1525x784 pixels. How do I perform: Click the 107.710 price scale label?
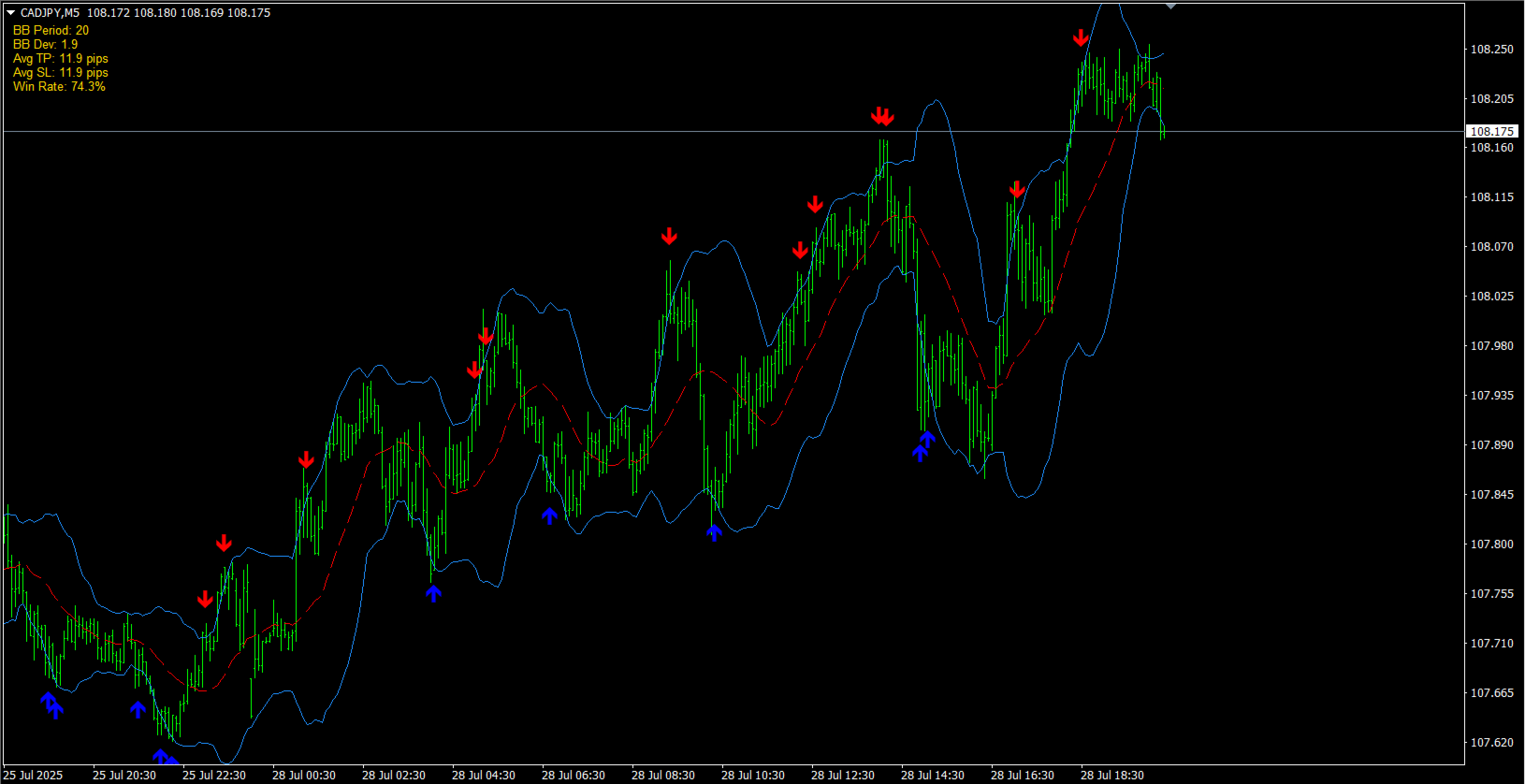1491,644
